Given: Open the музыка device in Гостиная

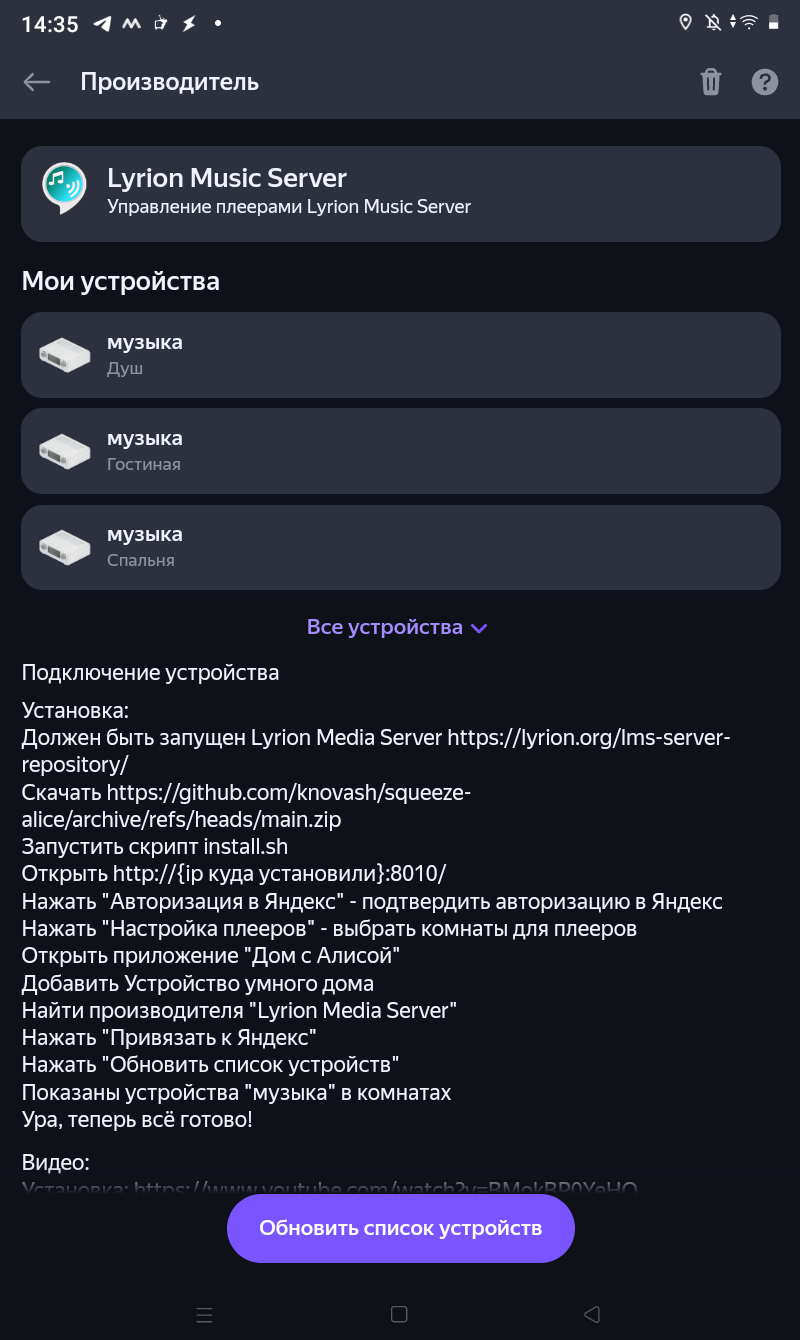Looking at the screenshot, I should 400,450.
